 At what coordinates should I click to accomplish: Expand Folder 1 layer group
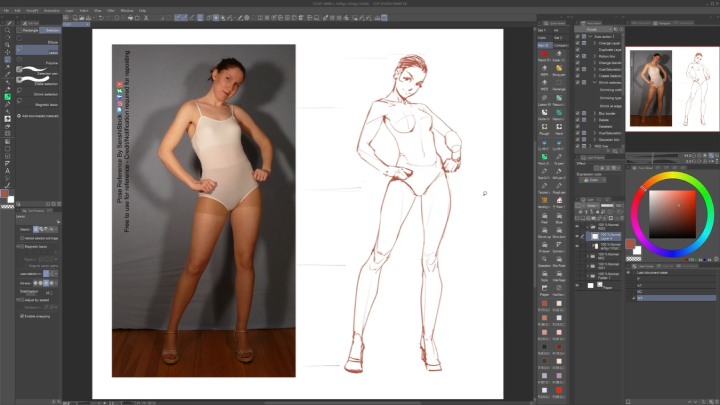587,276
